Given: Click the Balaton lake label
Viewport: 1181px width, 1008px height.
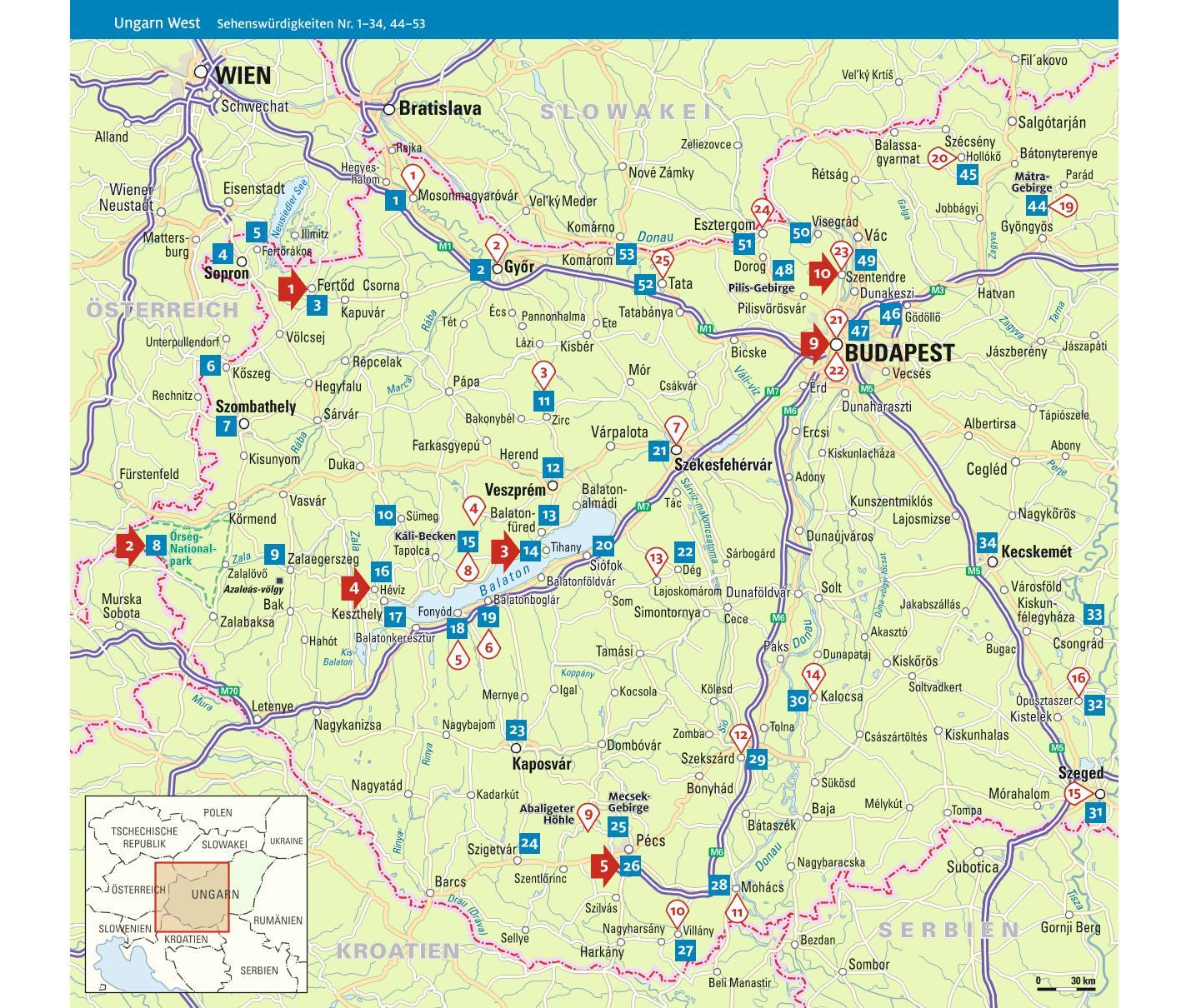Looking at the screenshot, I should tap(505, 581).
